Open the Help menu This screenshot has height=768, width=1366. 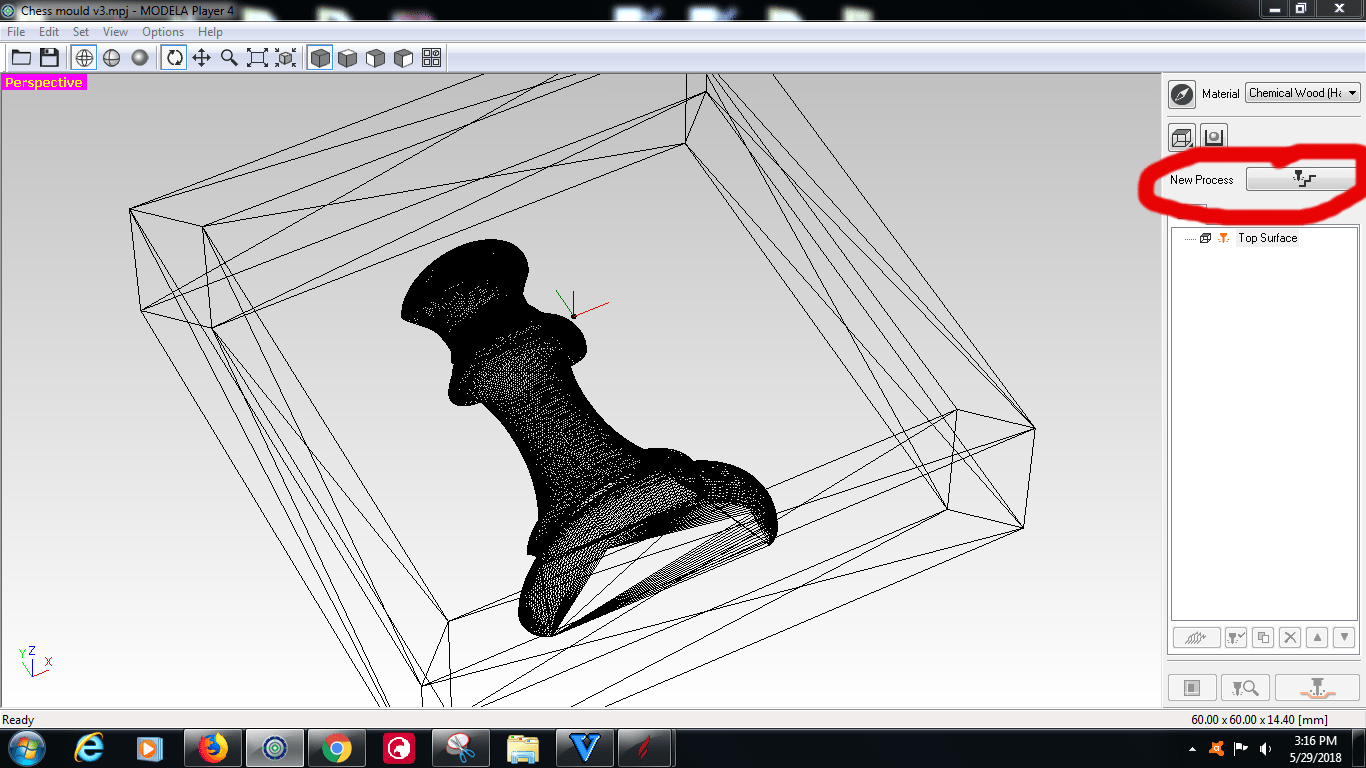(x=210, y=32)
